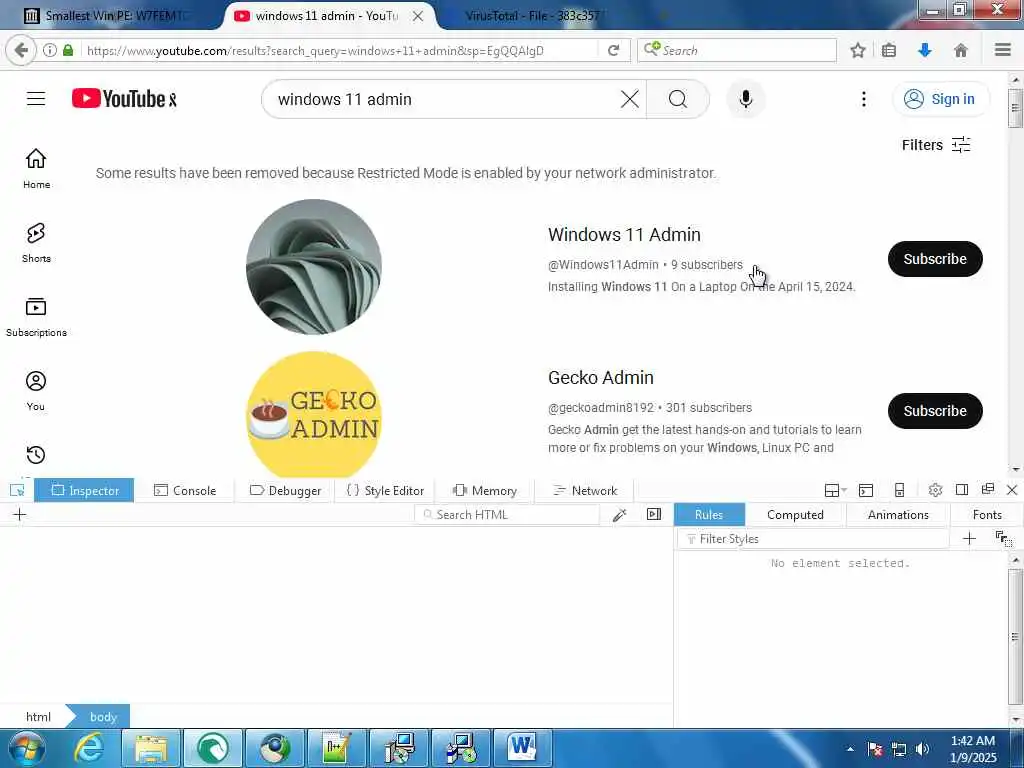Screen dimensions: 1024x768
Task: Collapse the inspector sidebar pane toggle
Action: [x=654, y=514]
